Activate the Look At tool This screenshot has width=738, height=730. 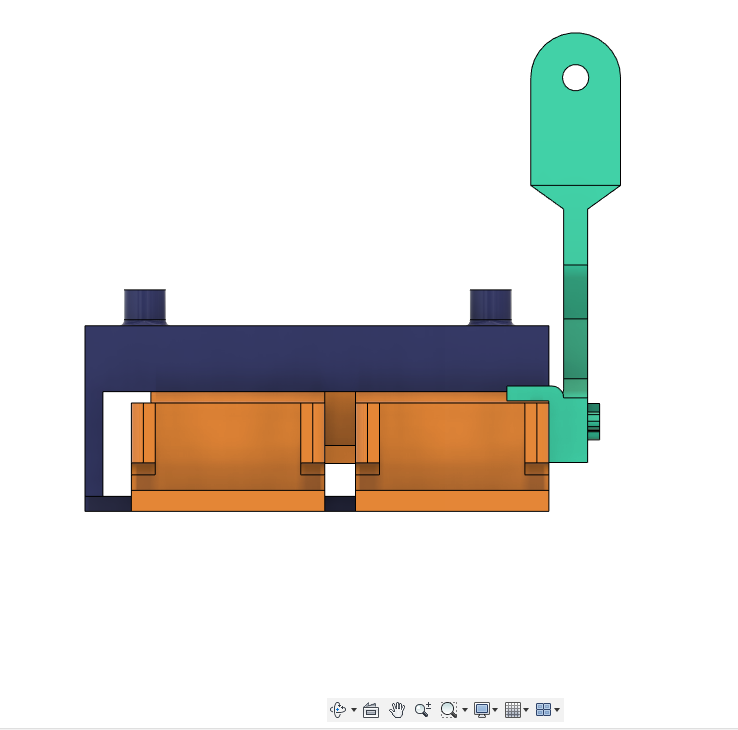pyautogui.click(x=371, y=710)
